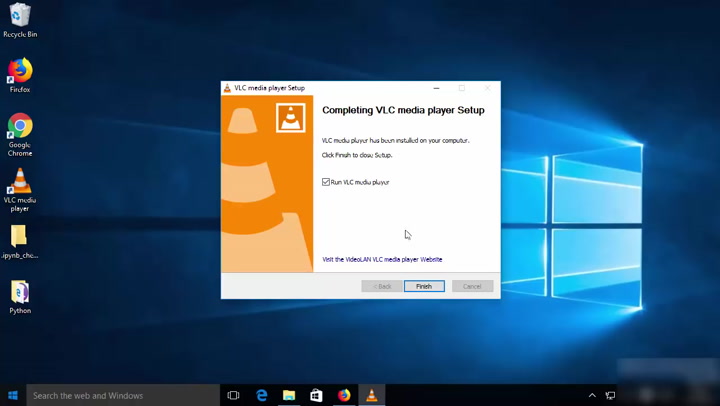Screen dimensions: 720x406
Task: Open the VideoLAN VLC media player website link
Action: pyautogui.click(x=382, y=259)
